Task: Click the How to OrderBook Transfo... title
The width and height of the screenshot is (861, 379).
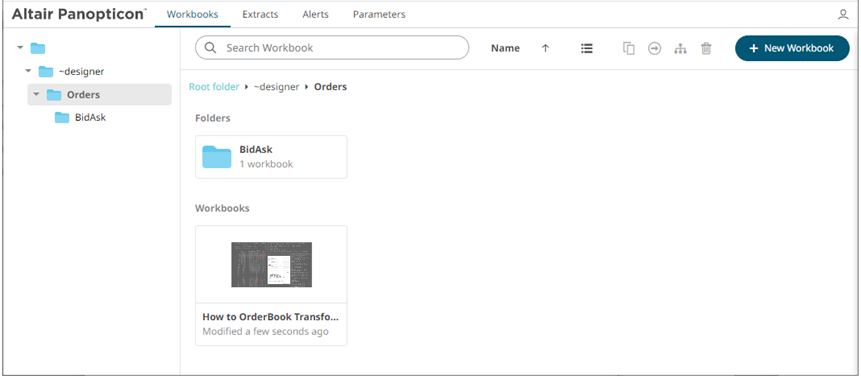Action: (271, 317)
